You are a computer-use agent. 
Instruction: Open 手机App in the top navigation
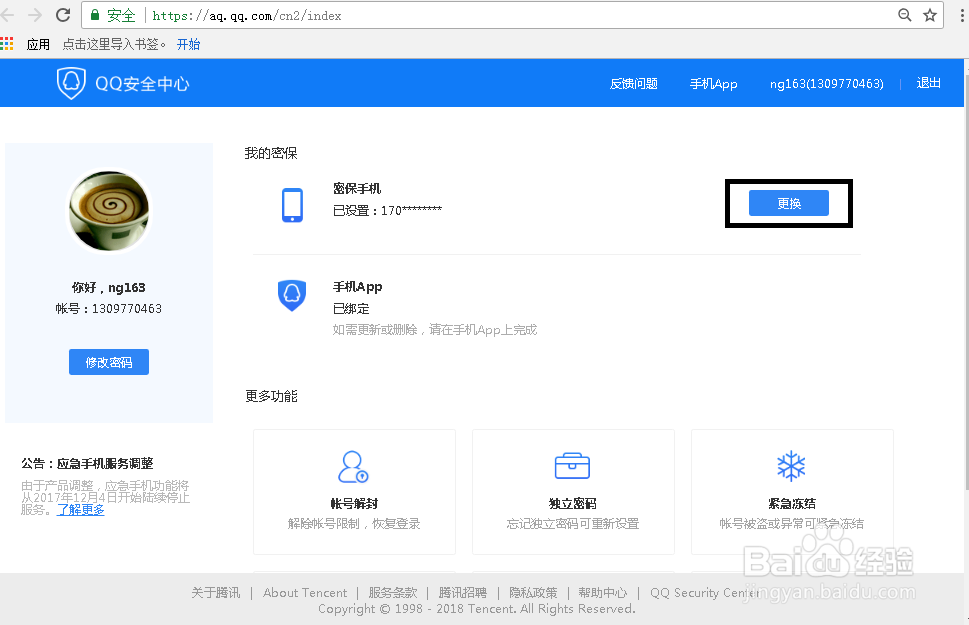(x=714, y=83)
